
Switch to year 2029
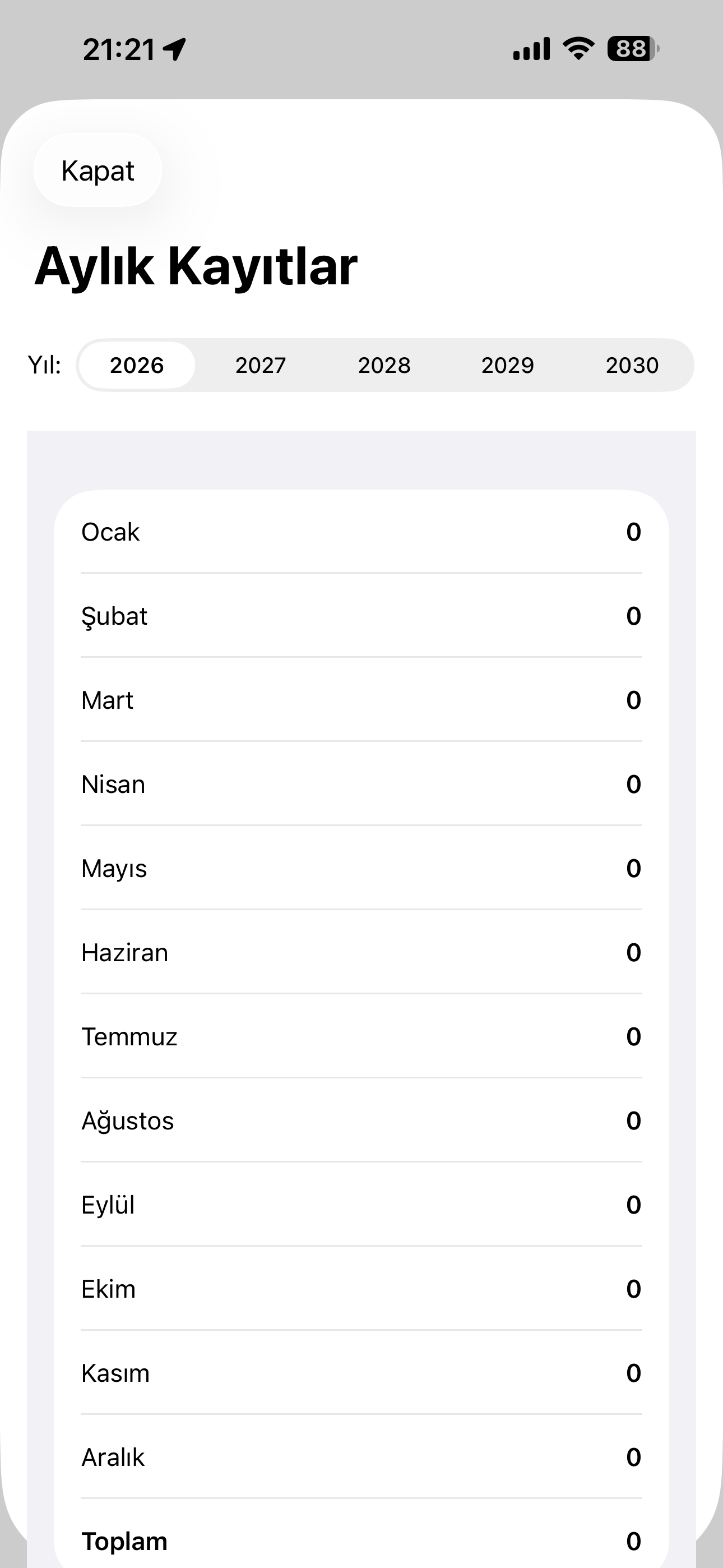pos(508,365)
